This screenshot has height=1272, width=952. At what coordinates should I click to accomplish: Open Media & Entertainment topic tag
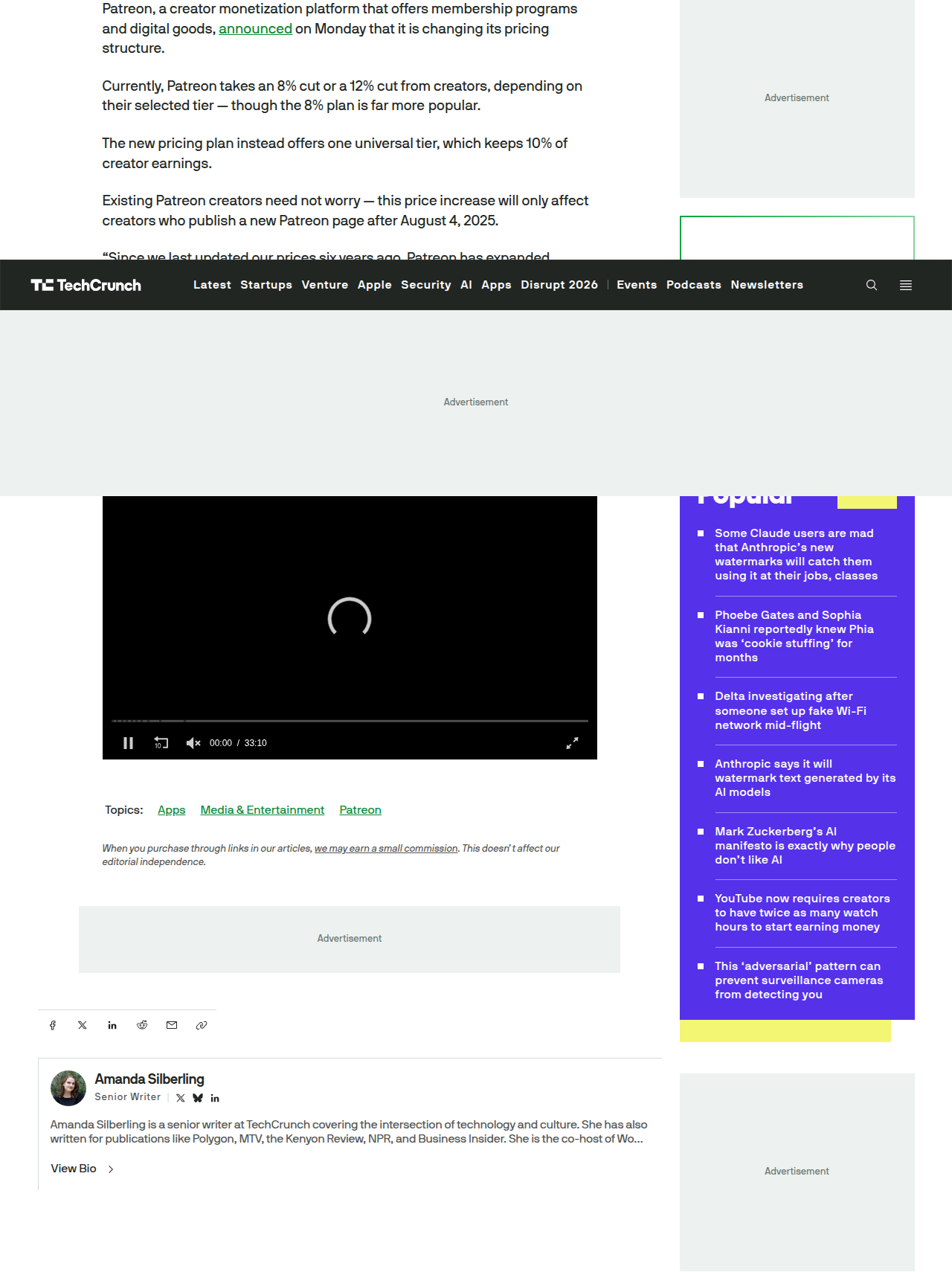tap(263, 809)
